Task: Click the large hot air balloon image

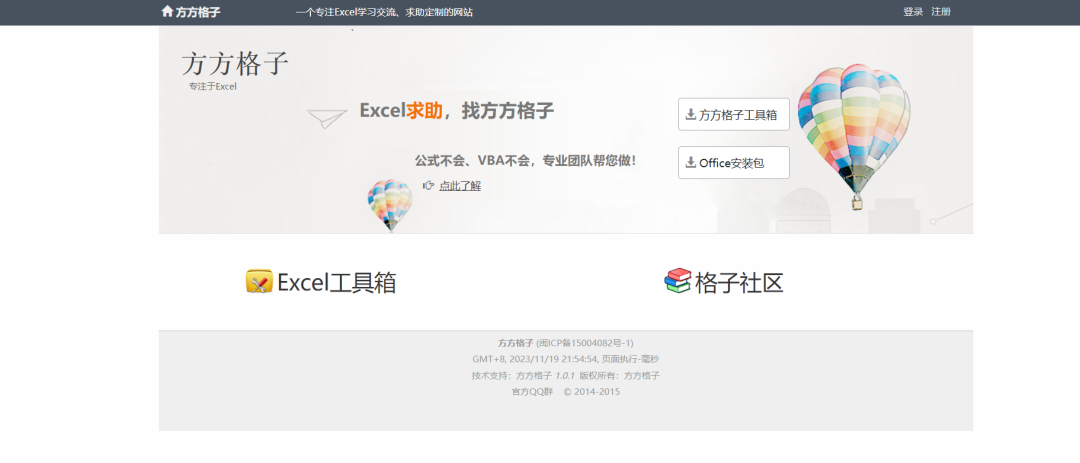Action: tap(853, 136)
